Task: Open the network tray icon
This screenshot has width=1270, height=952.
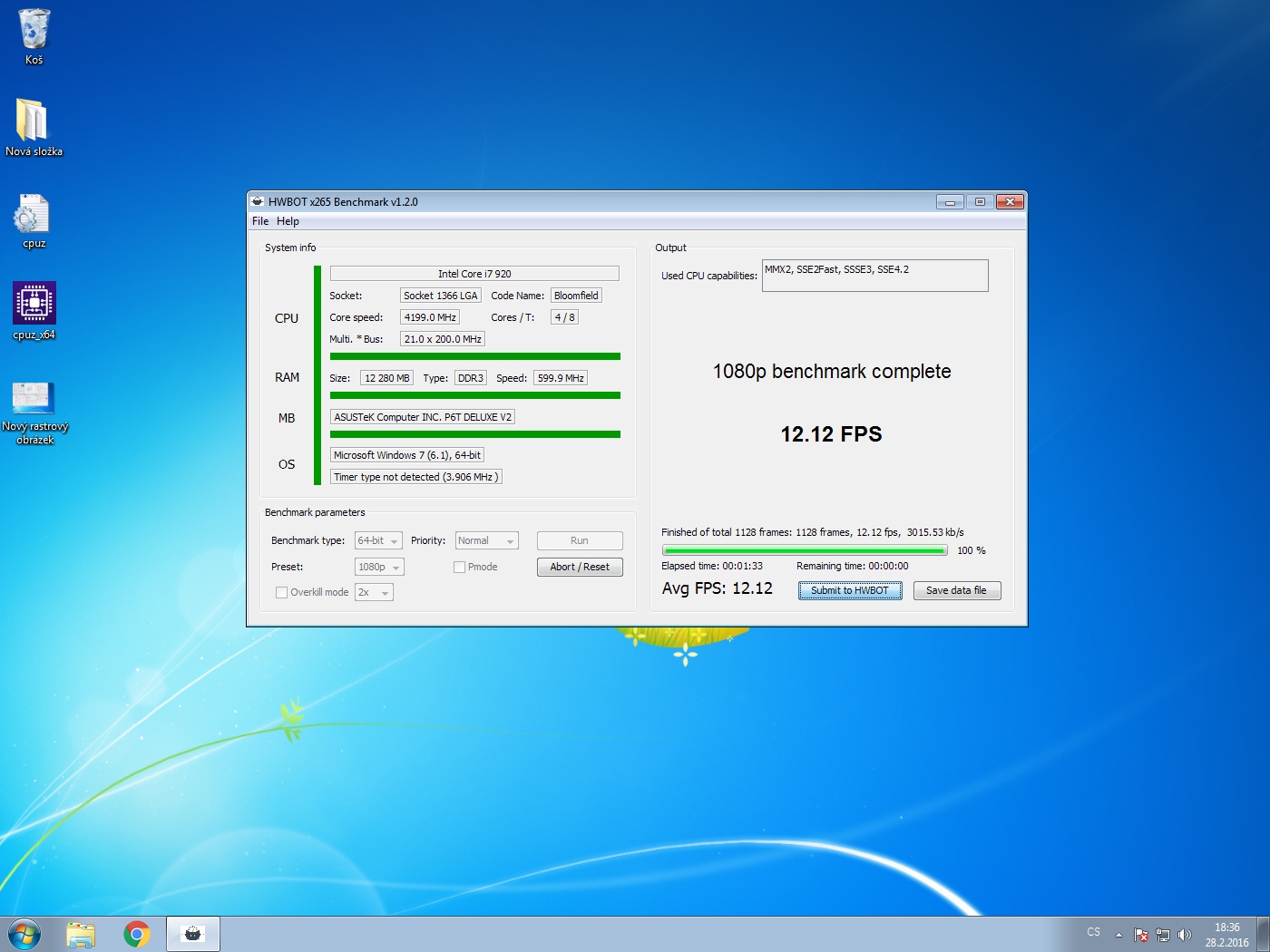Action: 1163,935
